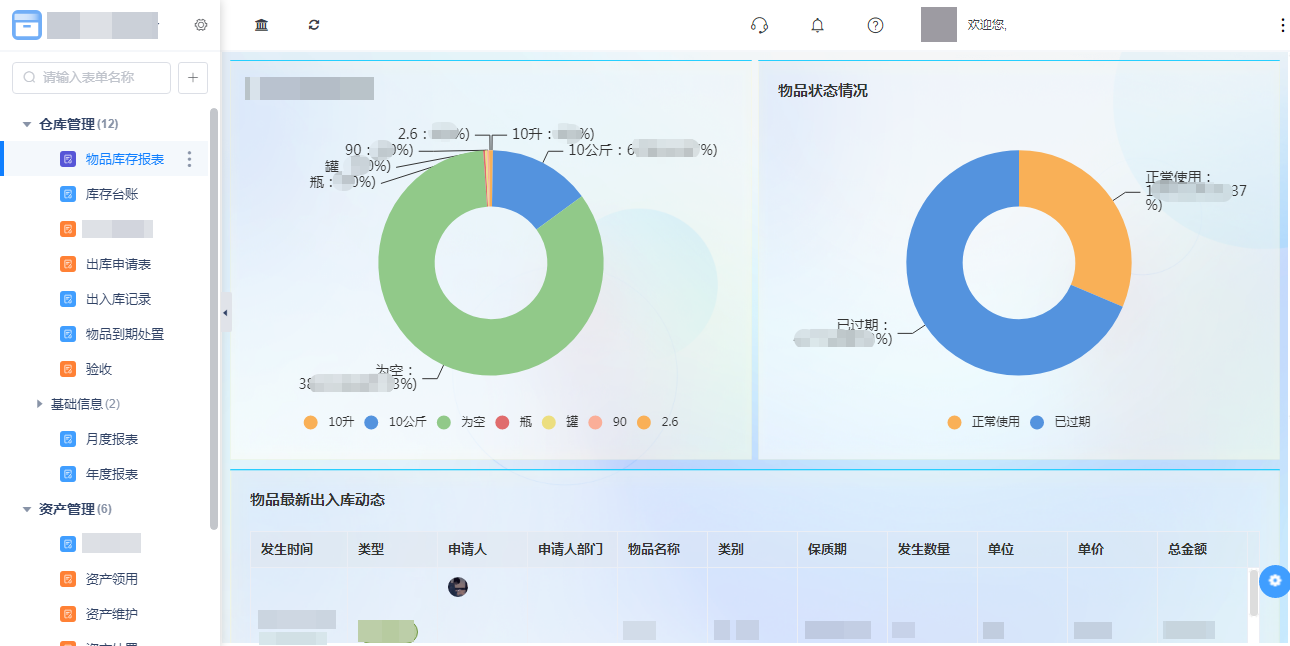Image resolution: width=1290 pixels, height=646 pixels.
Task: Open 出库申请表 in sidebar
Action: pyautogui.click(x=118, y=264)
